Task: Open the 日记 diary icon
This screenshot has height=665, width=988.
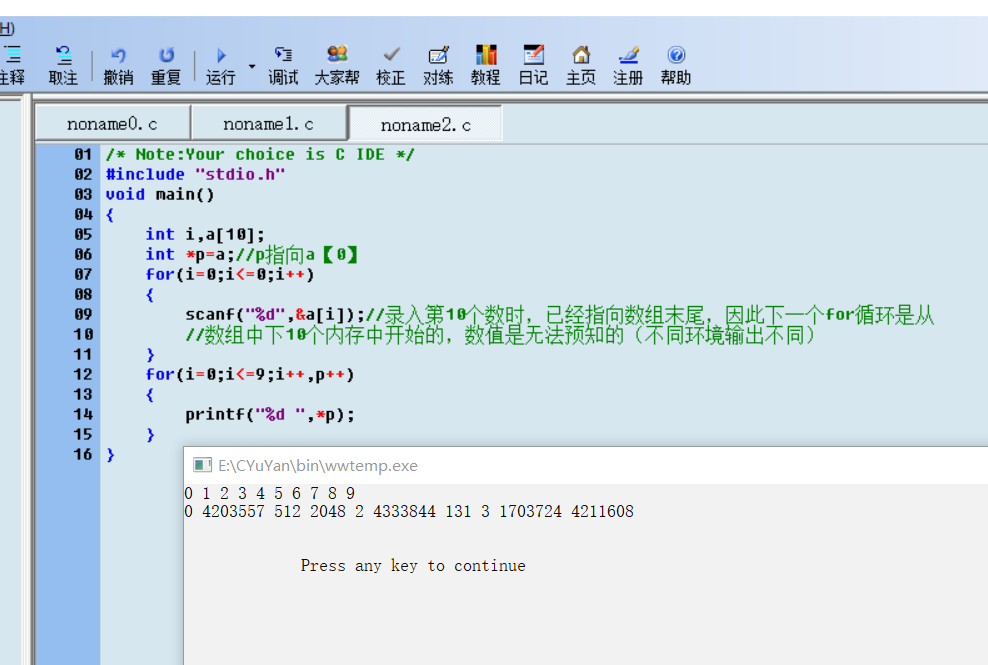Action: click(x=533, y=65)
